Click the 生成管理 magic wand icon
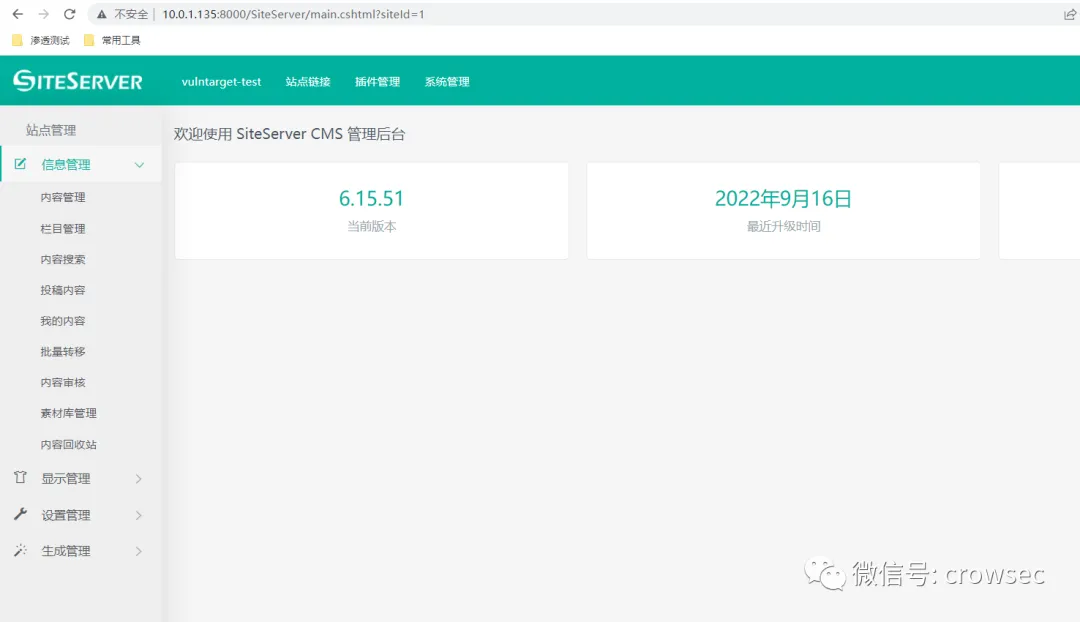Viewport: 1080px width, 622px height. [20, 550]
